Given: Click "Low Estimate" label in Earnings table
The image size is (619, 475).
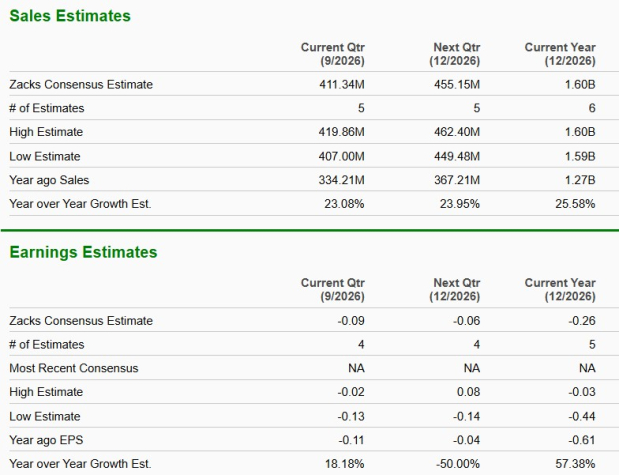Looking at the screenshot, I should [45, 416].
